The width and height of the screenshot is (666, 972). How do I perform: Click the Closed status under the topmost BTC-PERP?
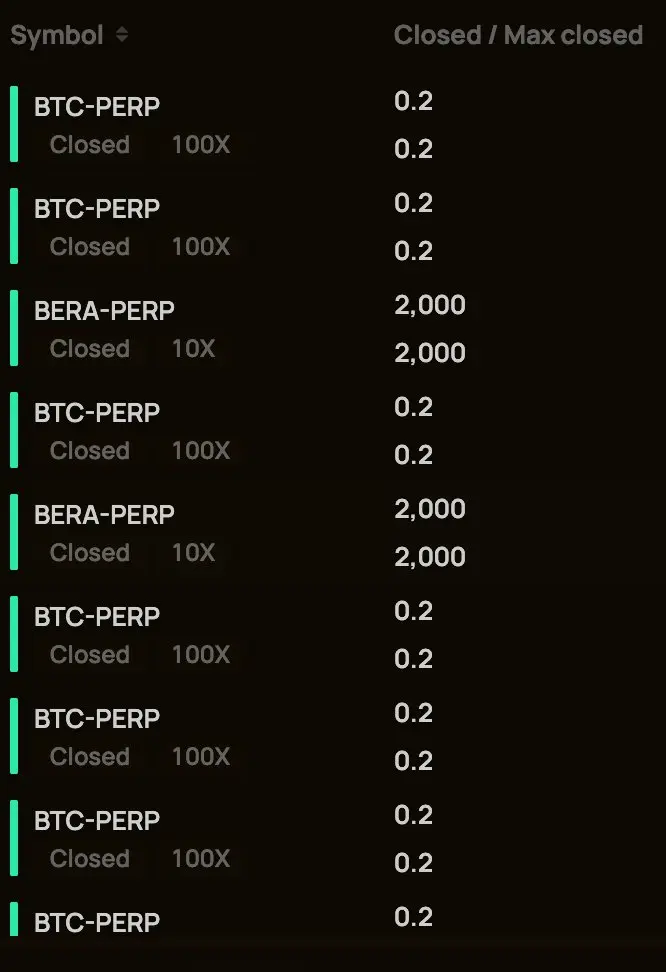(x=90, y=144)
